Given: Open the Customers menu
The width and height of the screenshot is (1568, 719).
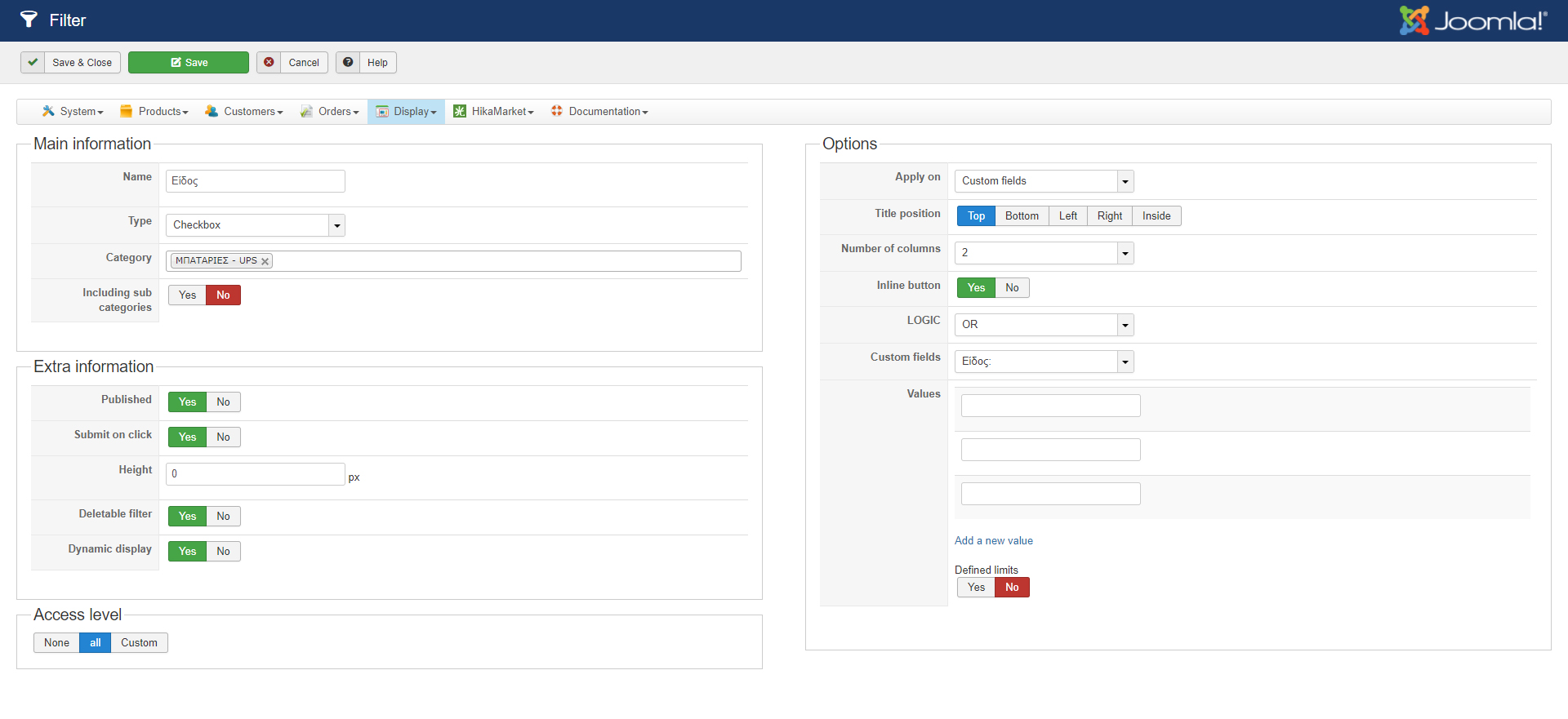Looking at the screenshot, I should tap(244, 111).
